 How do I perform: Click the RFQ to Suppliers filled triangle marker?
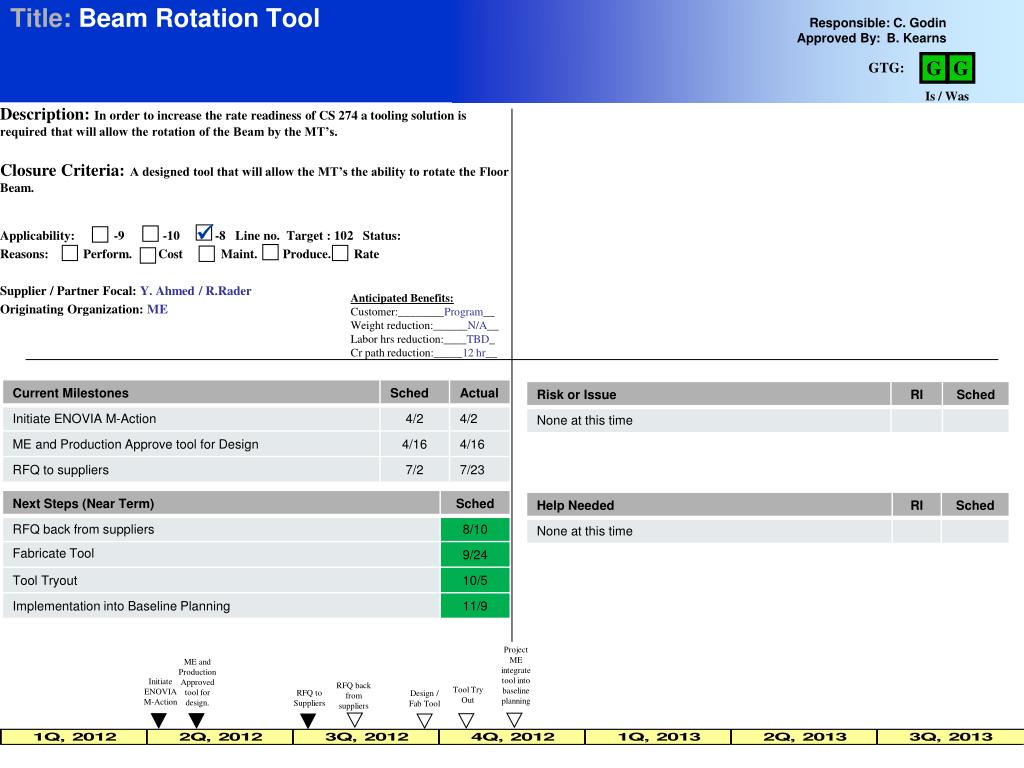(x=308, y=720)
